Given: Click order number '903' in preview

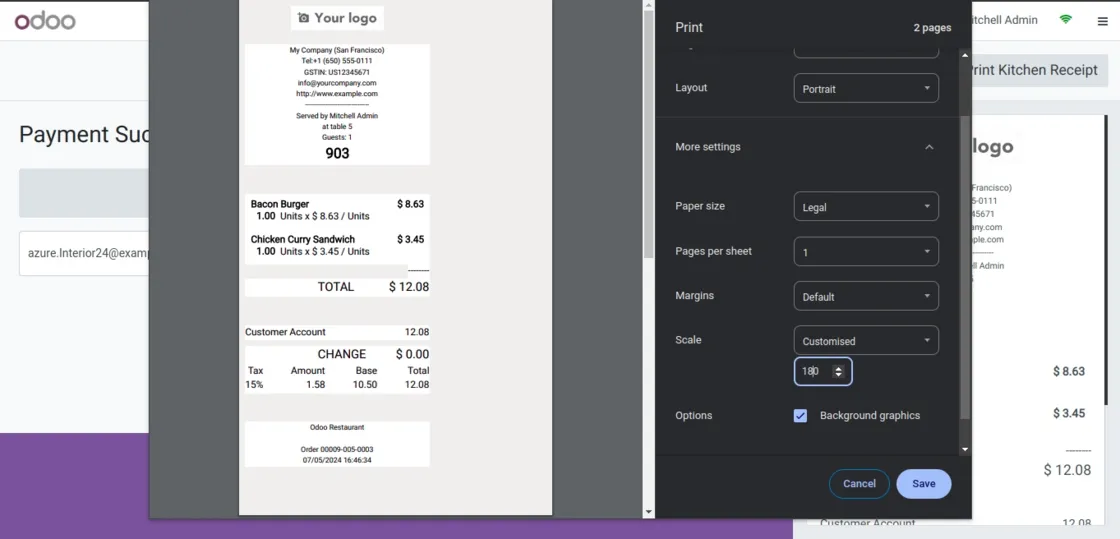Looking at the screenshot, I should 337,153.
